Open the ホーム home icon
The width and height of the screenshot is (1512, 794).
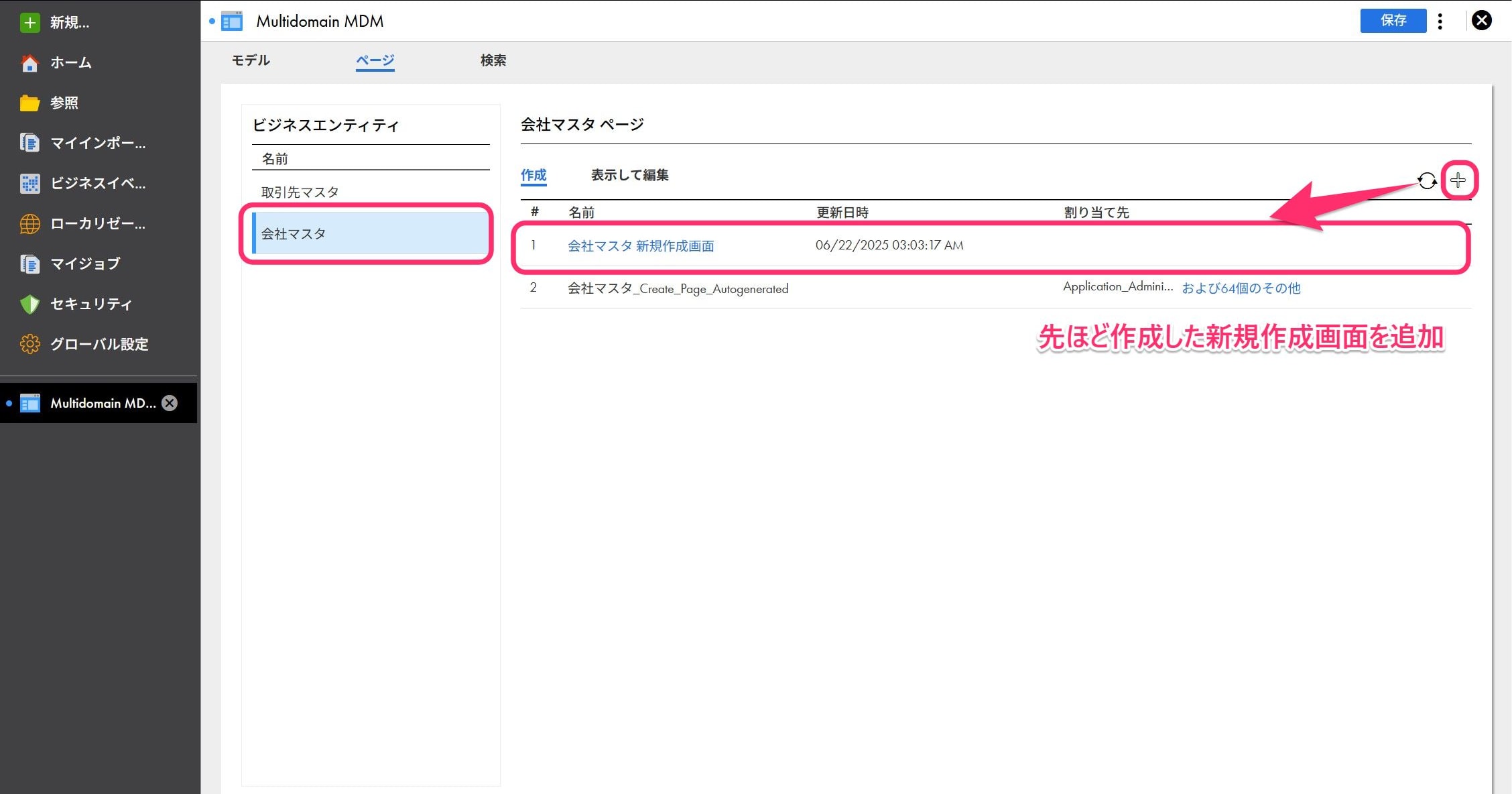click(29, 63)
